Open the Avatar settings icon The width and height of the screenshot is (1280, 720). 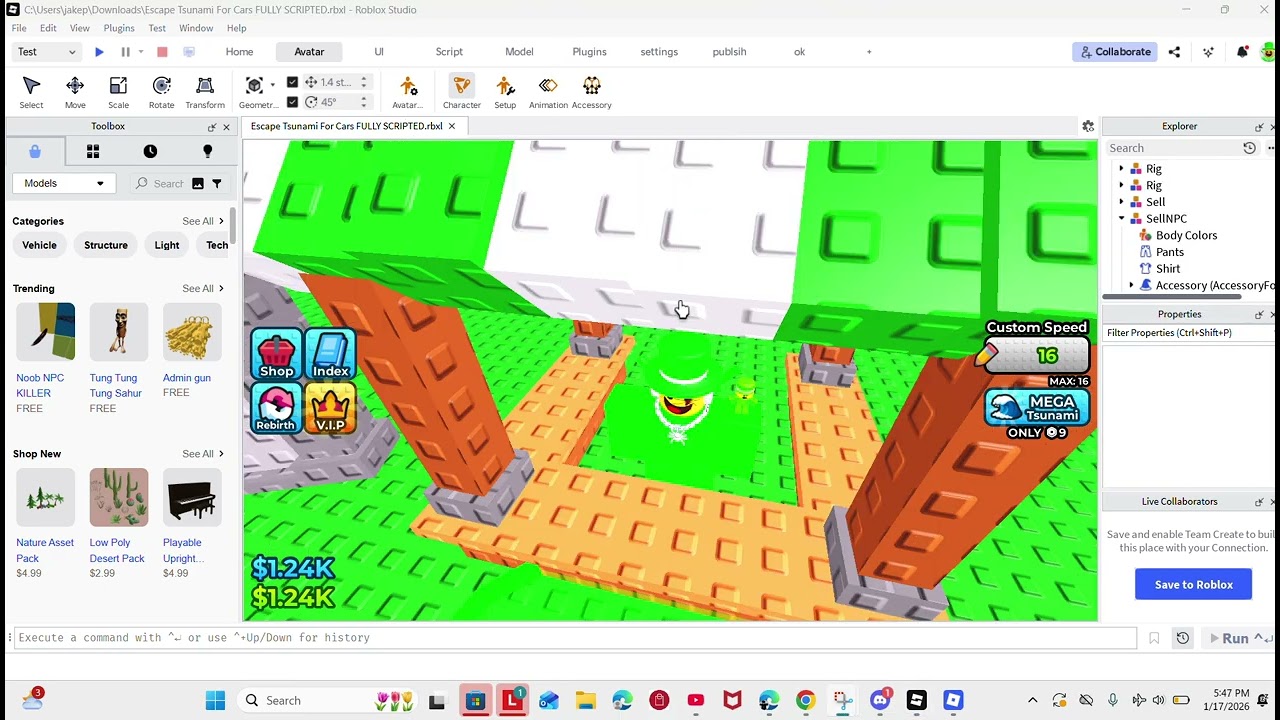point(407,92)
